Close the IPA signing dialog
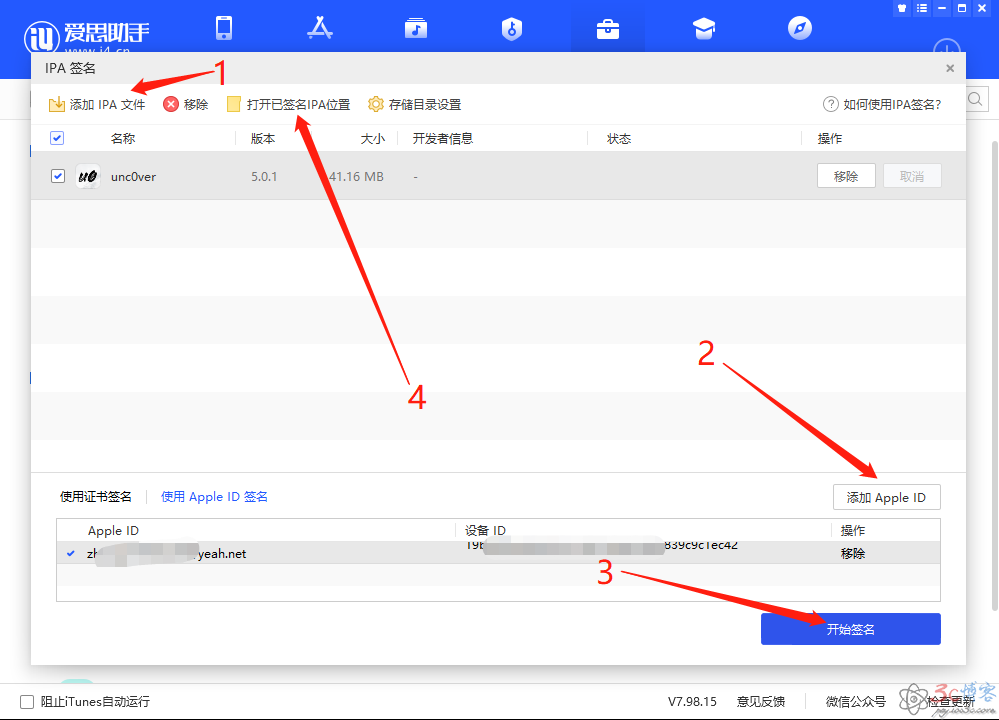Viewport: 999px width, 720px height. (x=950, y=68)
